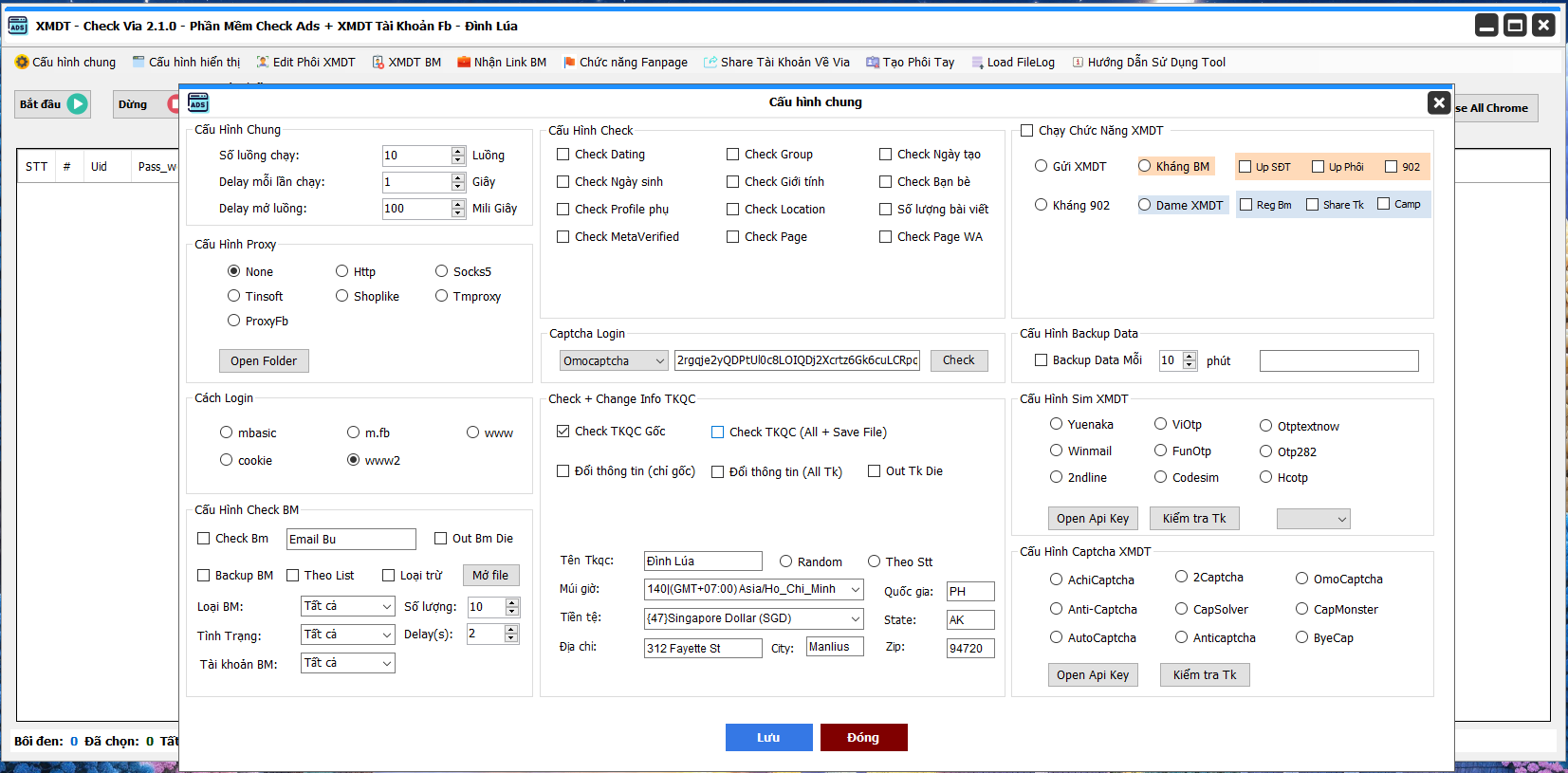Click the Share Tài Khoản Về Via icon

click(710, 62)
